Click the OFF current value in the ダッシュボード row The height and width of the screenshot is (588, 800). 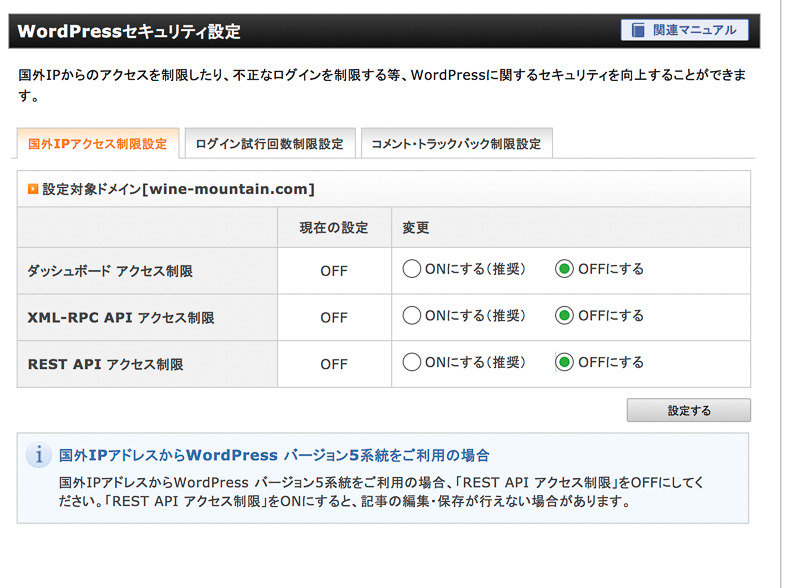click(x=334, y=271)
